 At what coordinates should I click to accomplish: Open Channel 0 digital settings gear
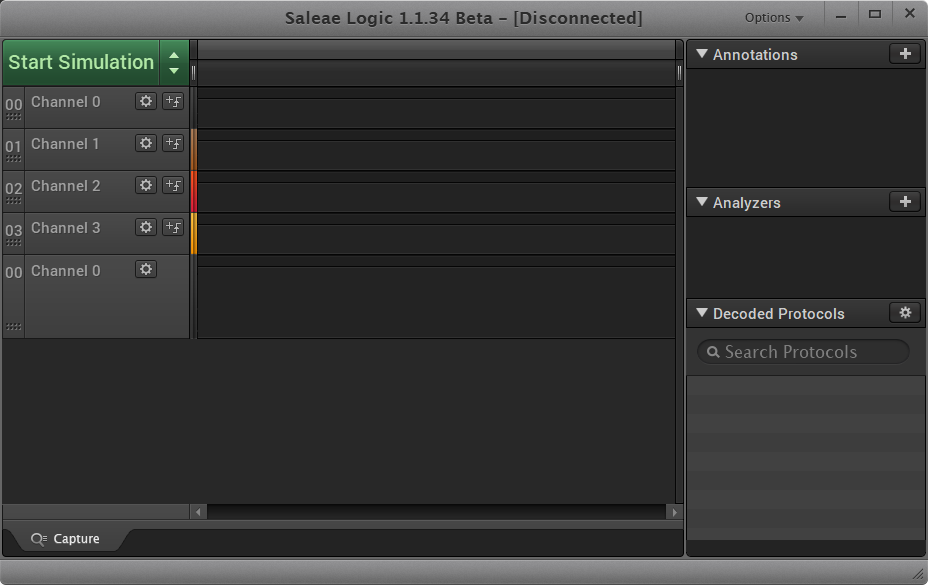146,101
